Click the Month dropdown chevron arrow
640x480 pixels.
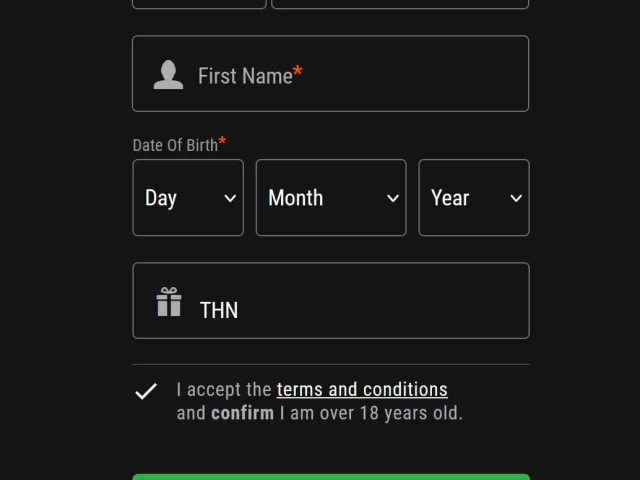click(x=393, y=198)
